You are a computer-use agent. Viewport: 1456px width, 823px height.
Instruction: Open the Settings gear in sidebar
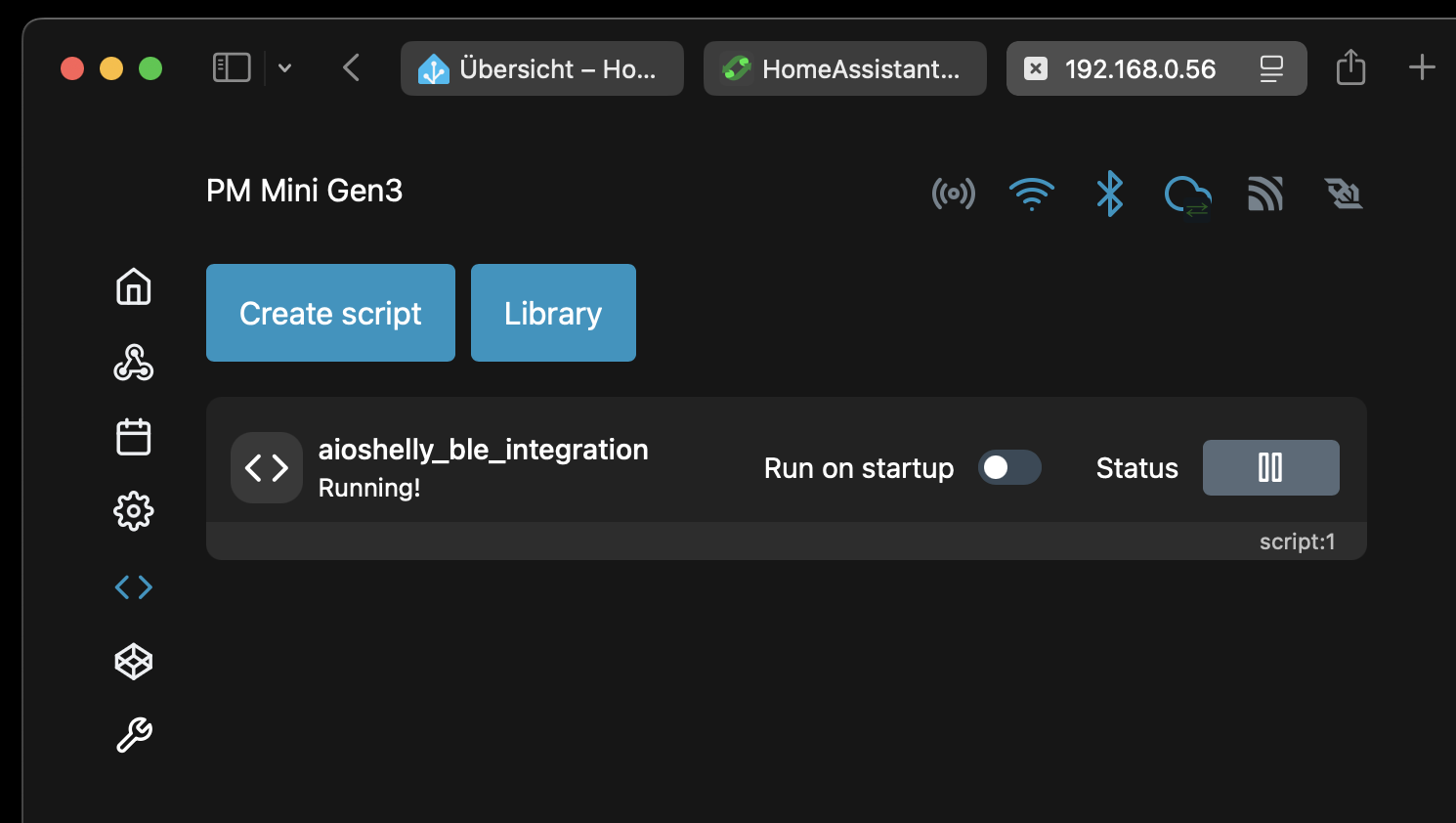coord(134,511)
